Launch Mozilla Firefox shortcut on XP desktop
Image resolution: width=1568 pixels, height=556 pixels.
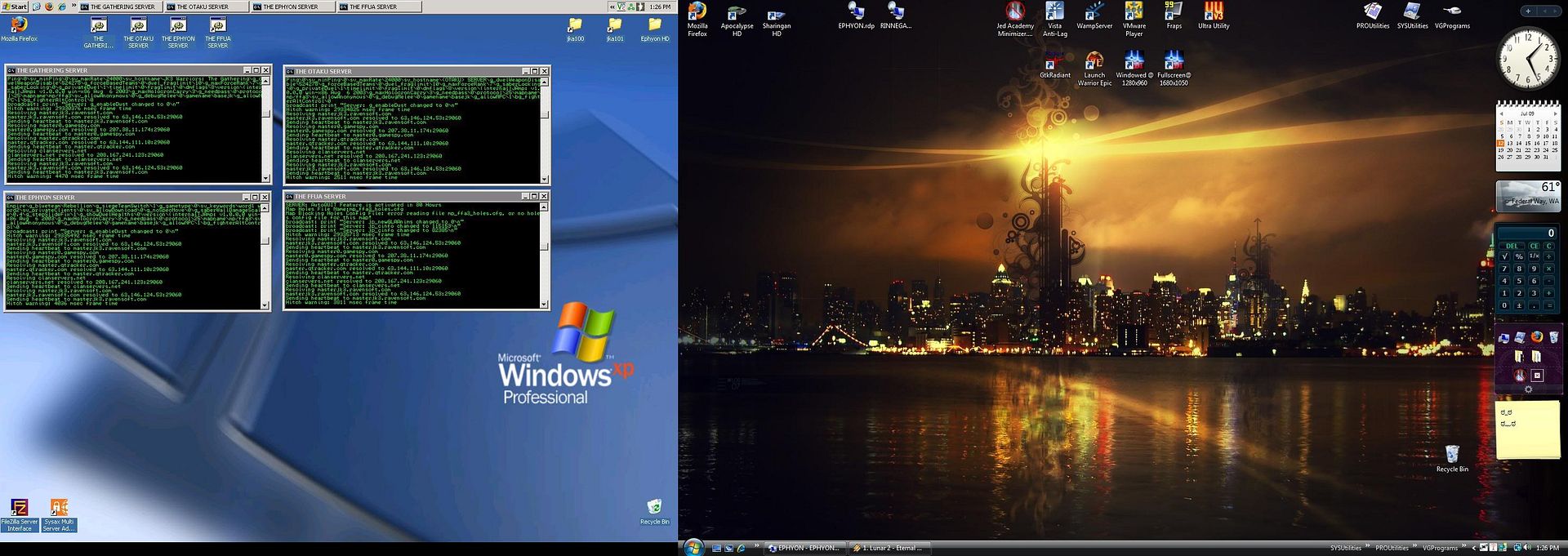(x=19, y=29)
